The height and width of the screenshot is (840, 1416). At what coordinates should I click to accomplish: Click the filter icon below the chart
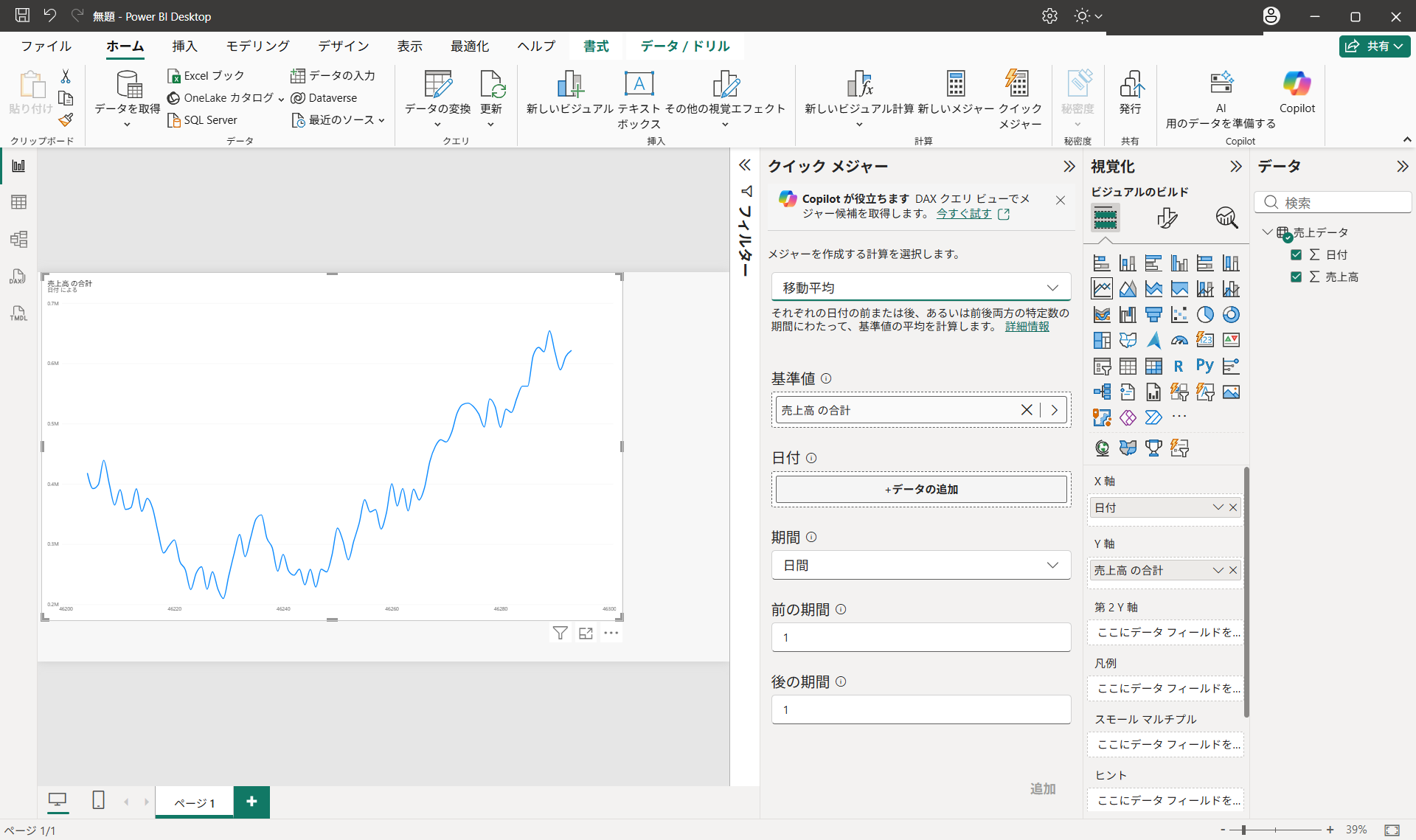tap(560, 633)
